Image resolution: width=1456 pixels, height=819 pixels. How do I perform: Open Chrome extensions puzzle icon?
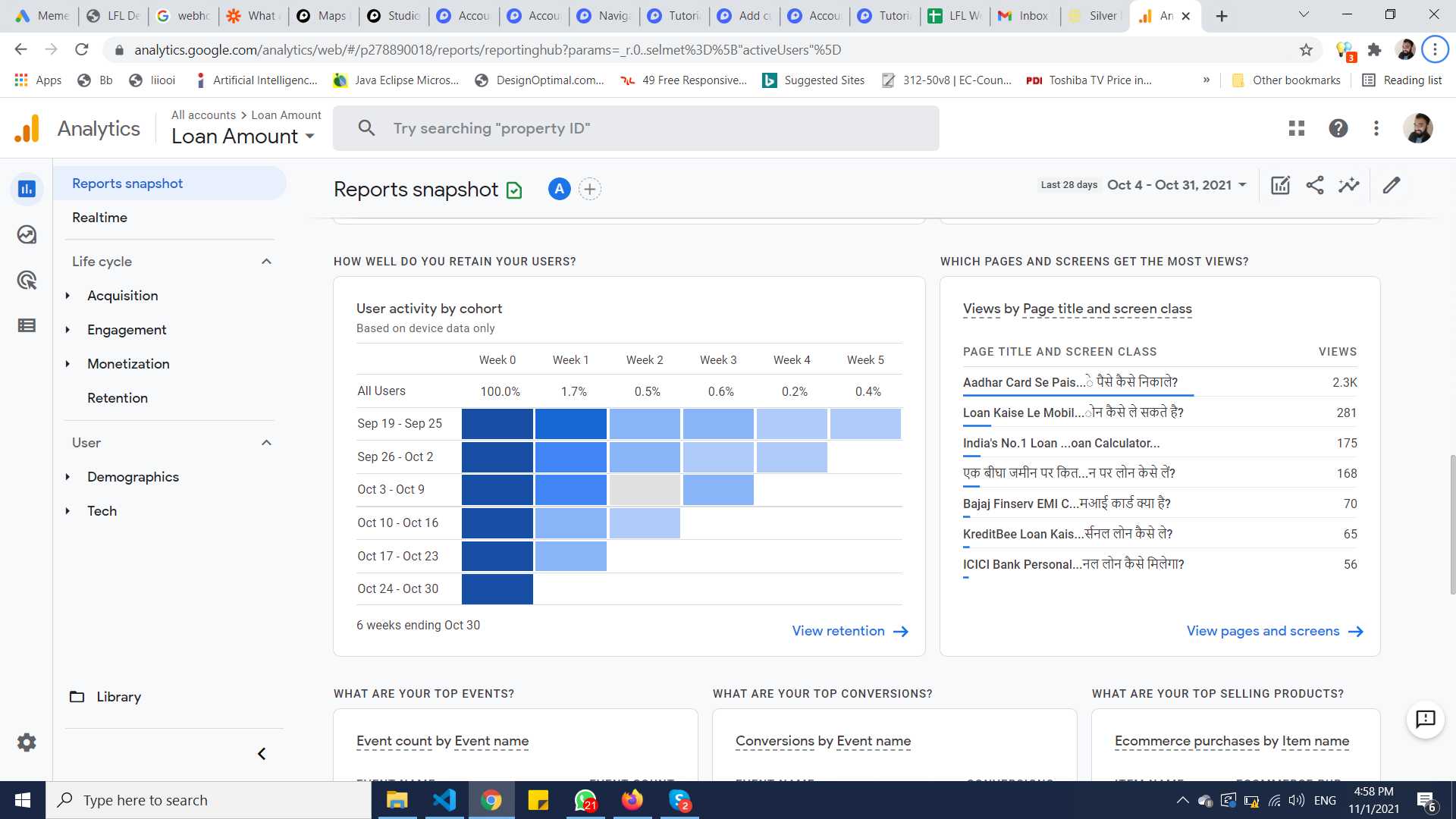coord(1374,50)
